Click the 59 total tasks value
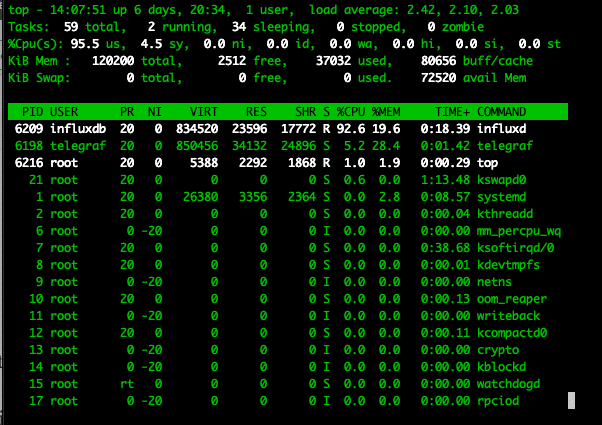Screen dimensions: 602x425 tap(71, 26)
